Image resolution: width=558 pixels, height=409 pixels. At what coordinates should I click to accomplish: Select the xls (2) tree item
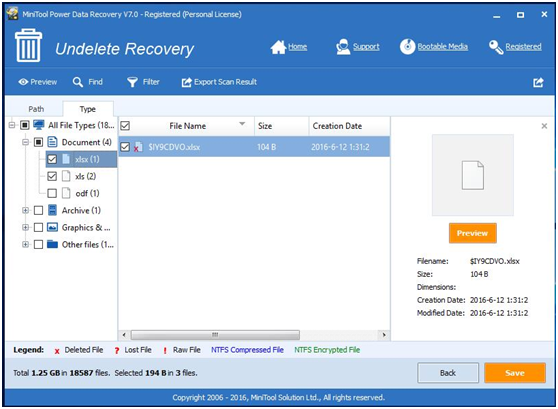[x=86, y=176]
